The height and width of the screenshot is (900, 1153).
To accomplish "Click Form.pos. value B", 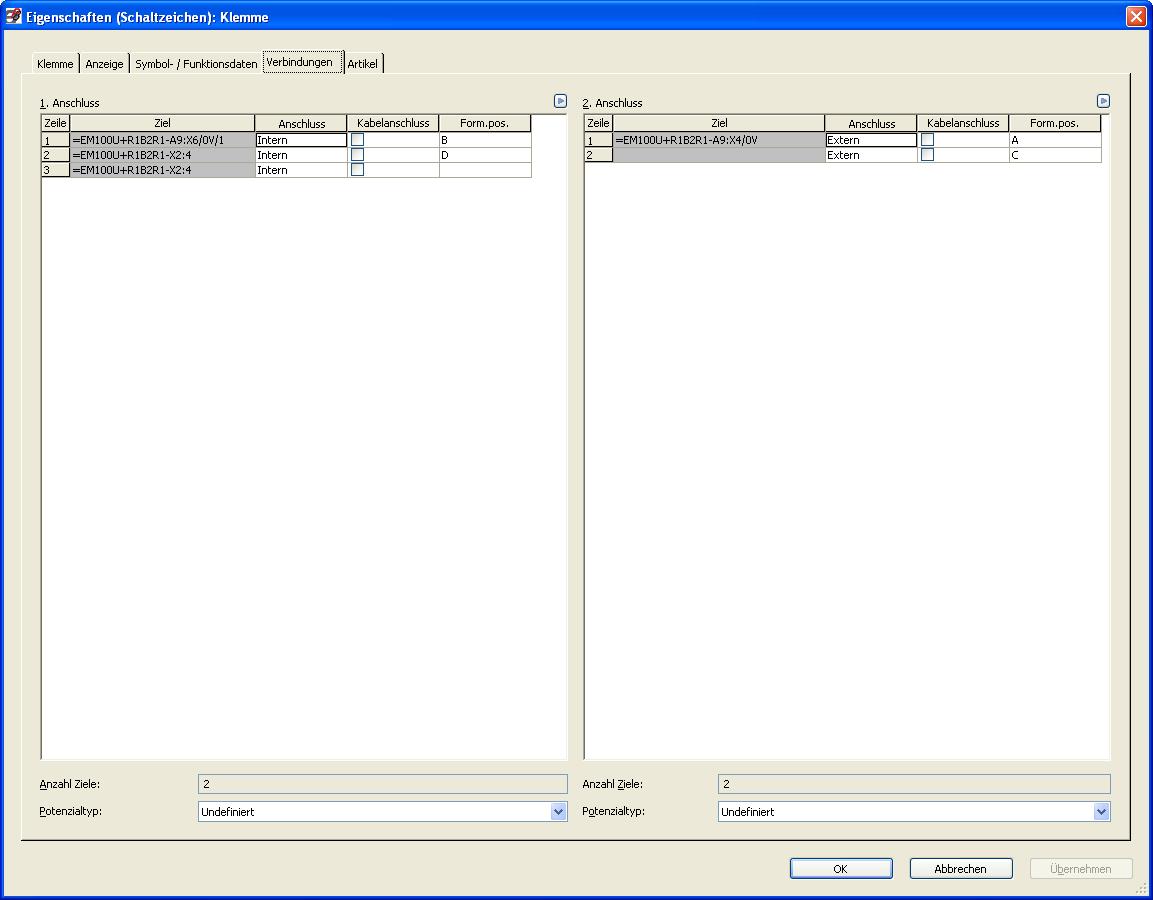I will point(485,140).
